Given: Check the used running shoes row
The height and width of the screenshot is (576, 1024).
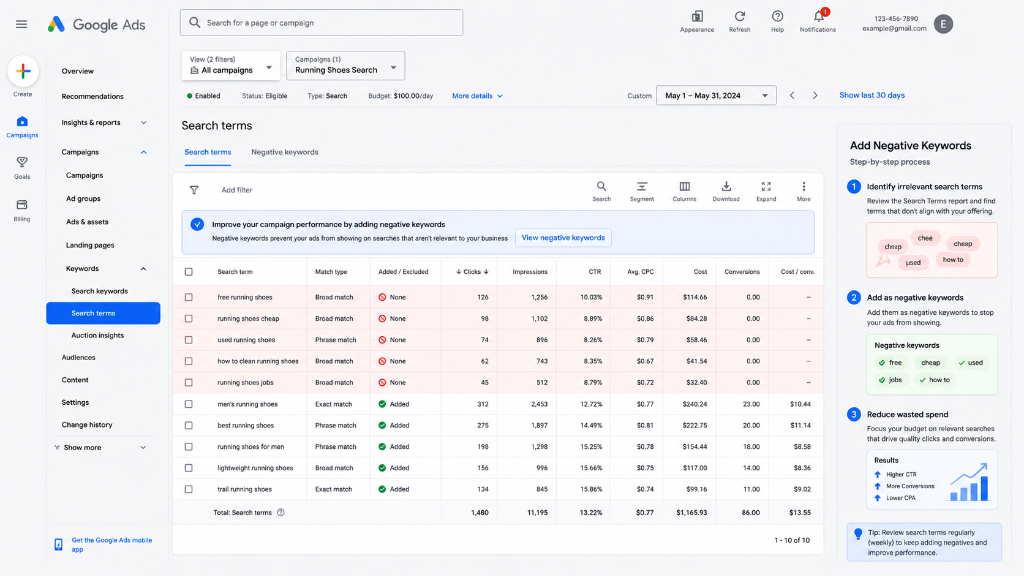Looking at the screenshot, I should tap(189, 340).
